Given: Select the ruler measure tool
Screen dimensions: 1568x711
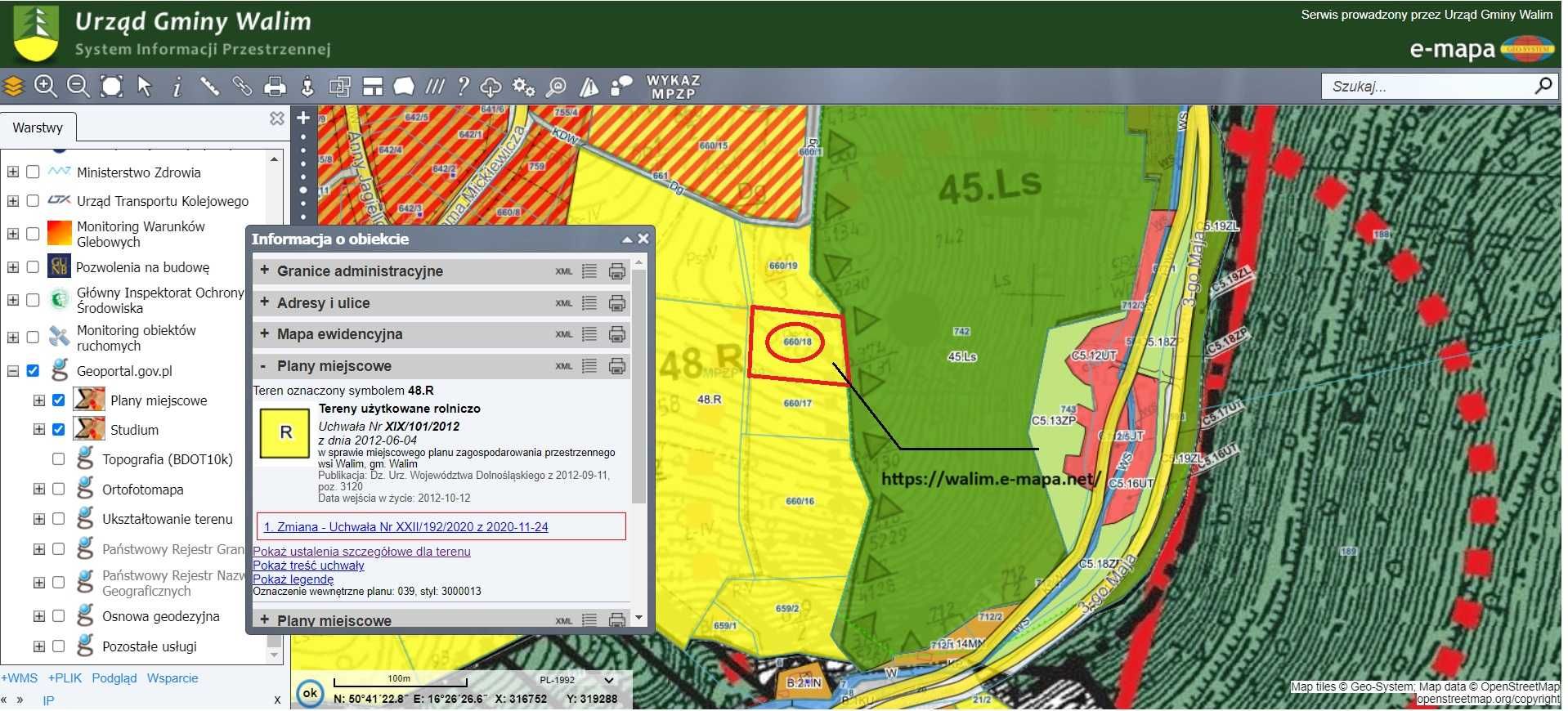Looking at the screenshot, I should coord(209,86).
